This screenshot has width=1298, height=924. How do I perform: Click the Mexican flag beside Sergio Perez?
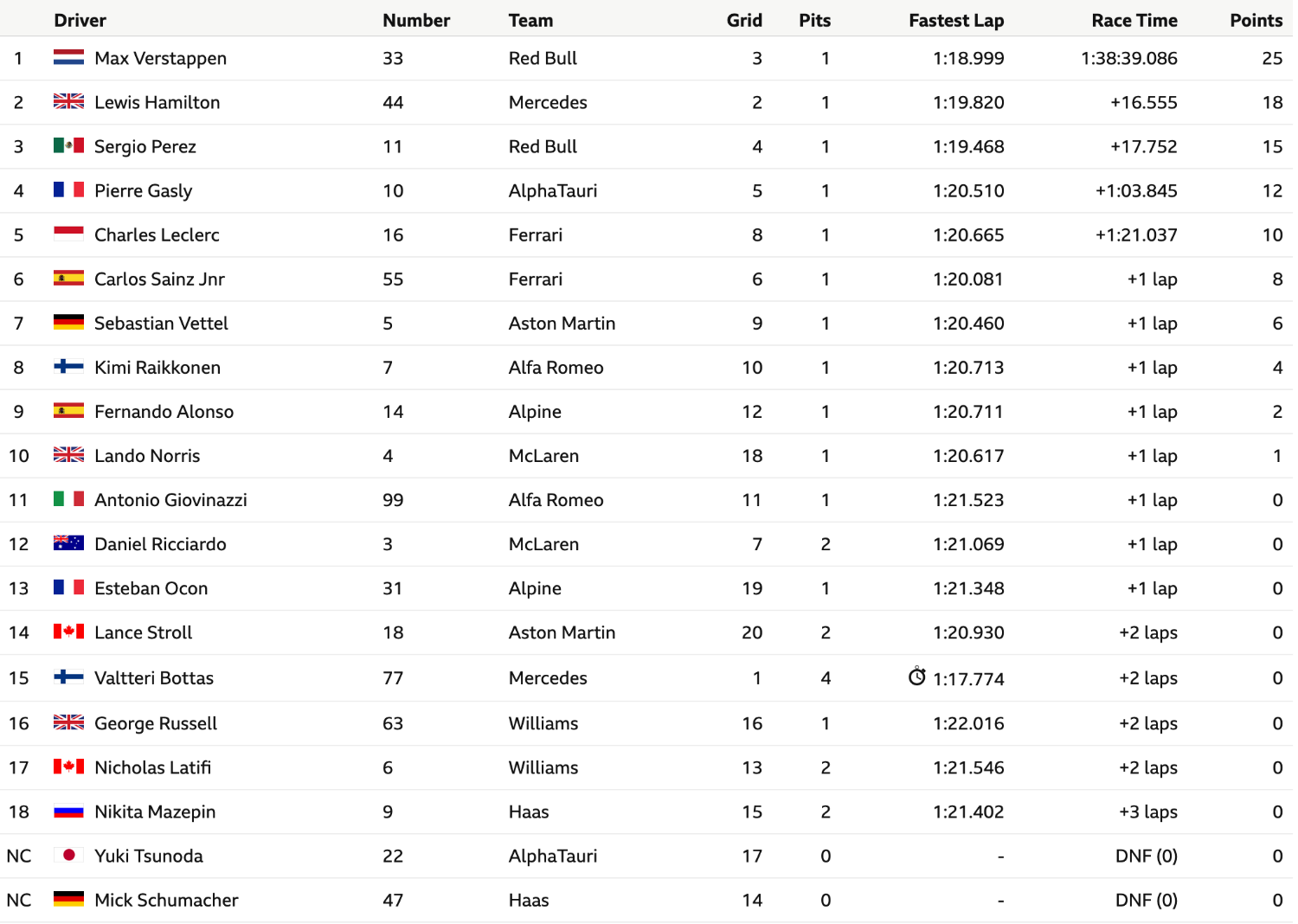point(68,146)
